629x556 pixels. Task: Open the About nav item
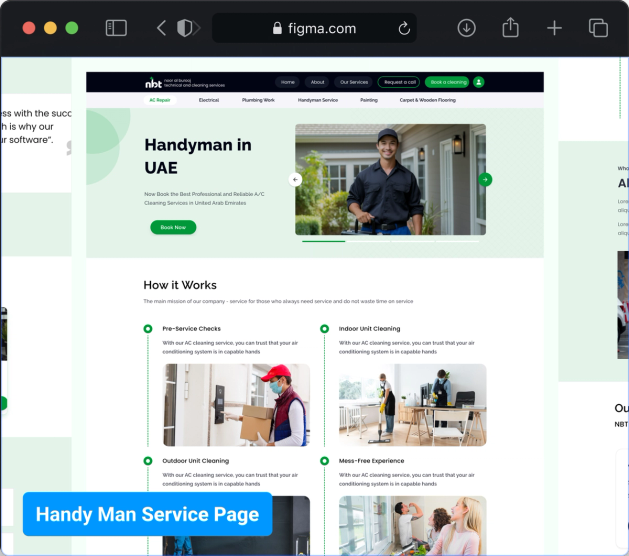coord(317,82)
